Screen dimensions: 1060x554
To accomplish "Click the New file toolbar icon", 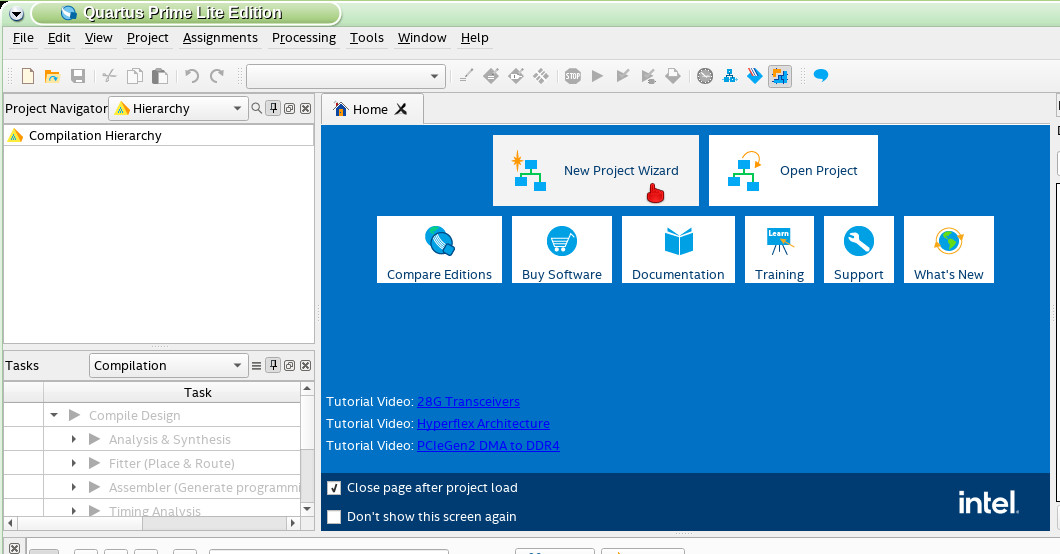I will pos(28,76).
